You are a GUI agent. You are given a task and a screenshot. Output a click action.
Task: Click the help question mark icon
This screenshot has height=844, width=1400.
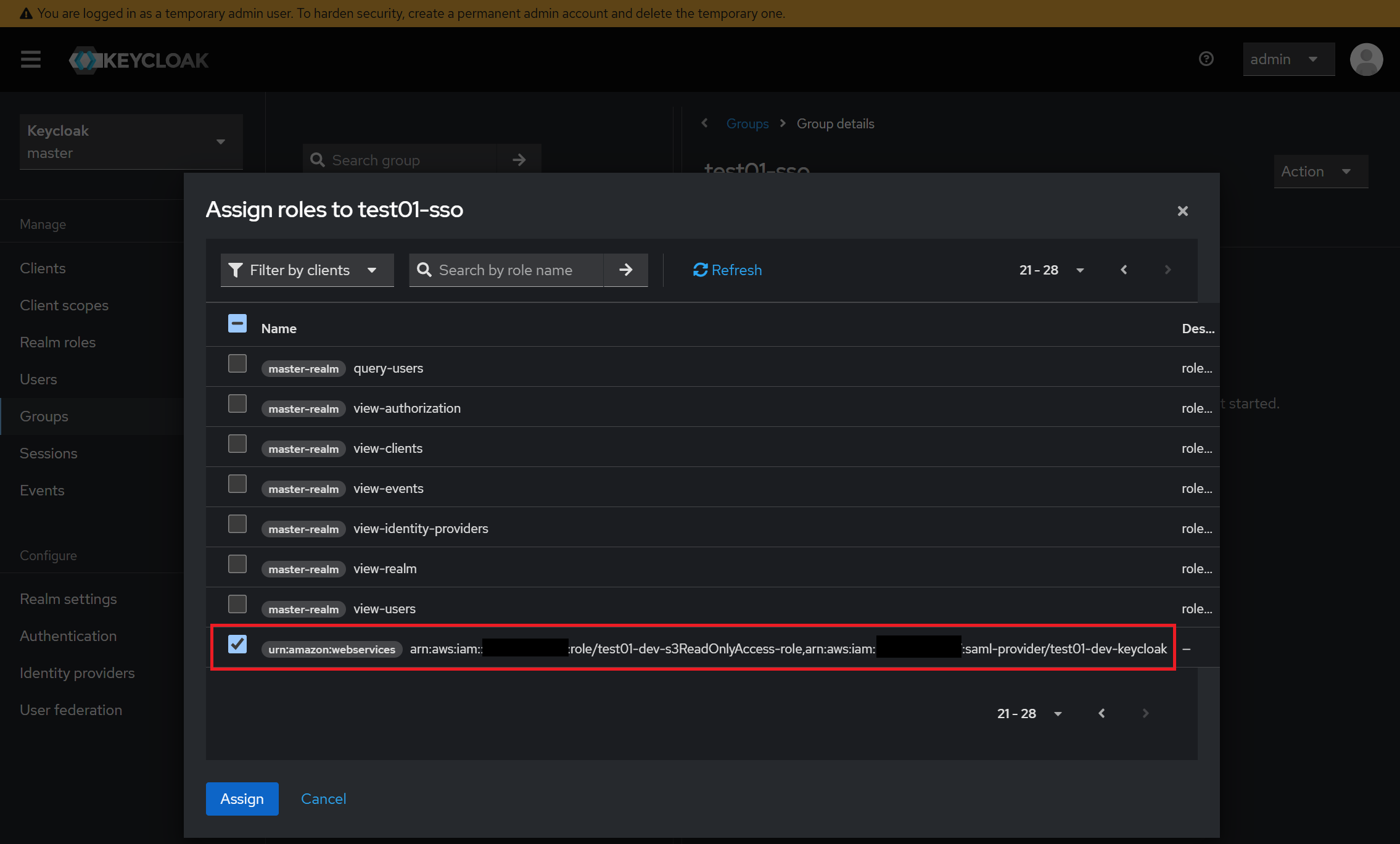[1206, 59]
